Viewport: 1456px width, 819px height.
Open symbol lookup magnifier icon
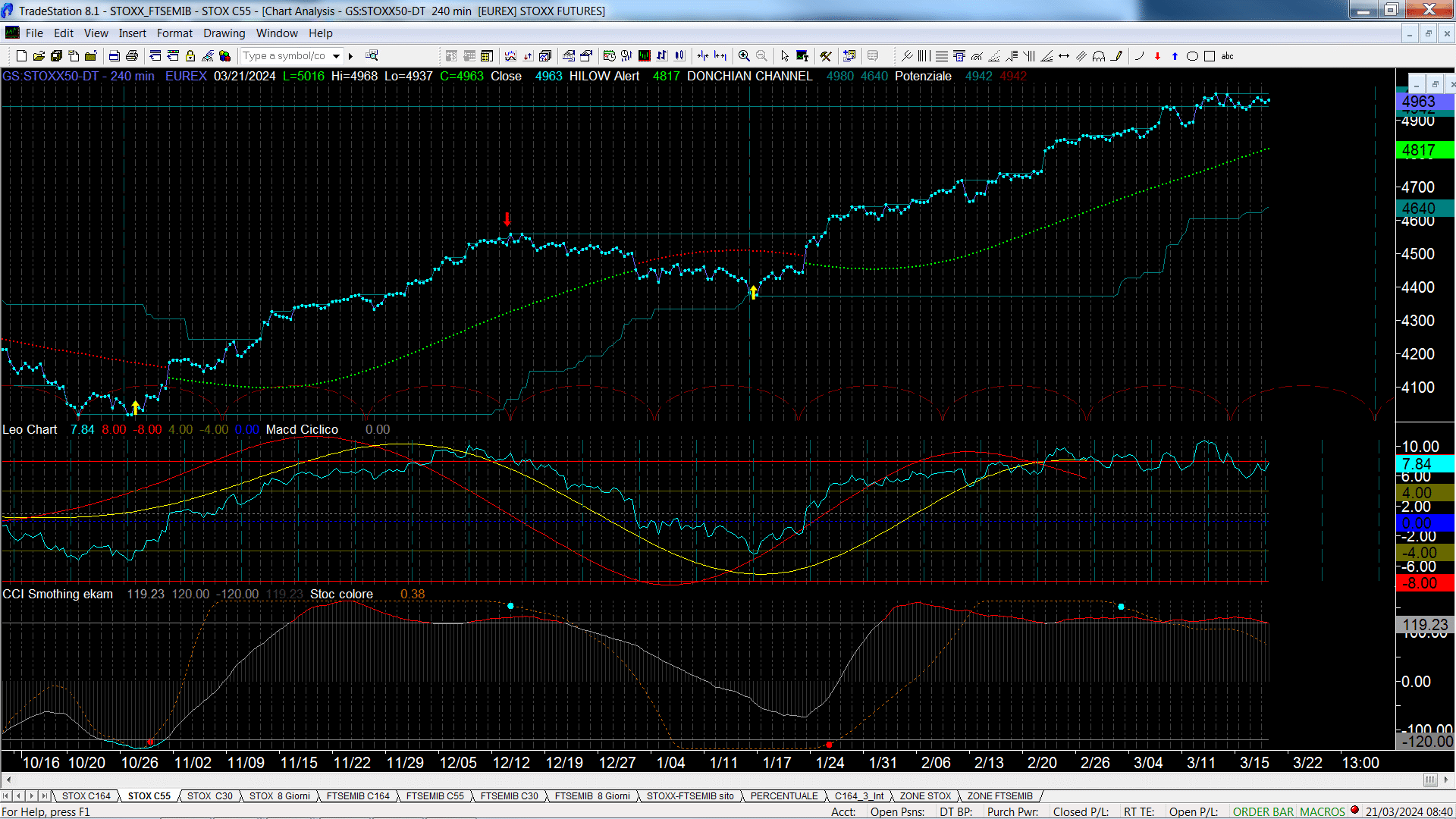pyautogui.click(x=372, y=56)
